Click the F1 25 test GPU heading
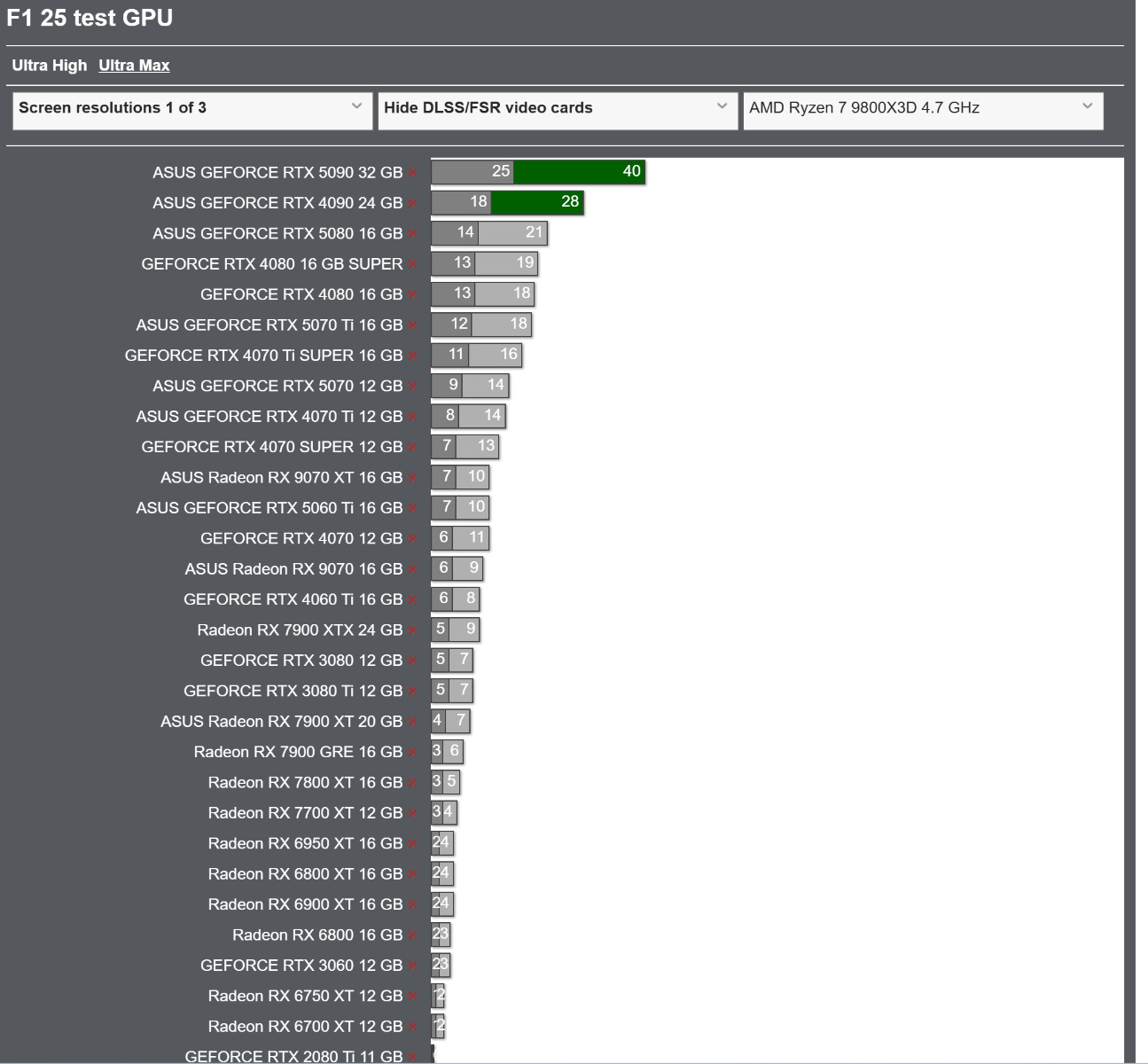 [90, 18]
